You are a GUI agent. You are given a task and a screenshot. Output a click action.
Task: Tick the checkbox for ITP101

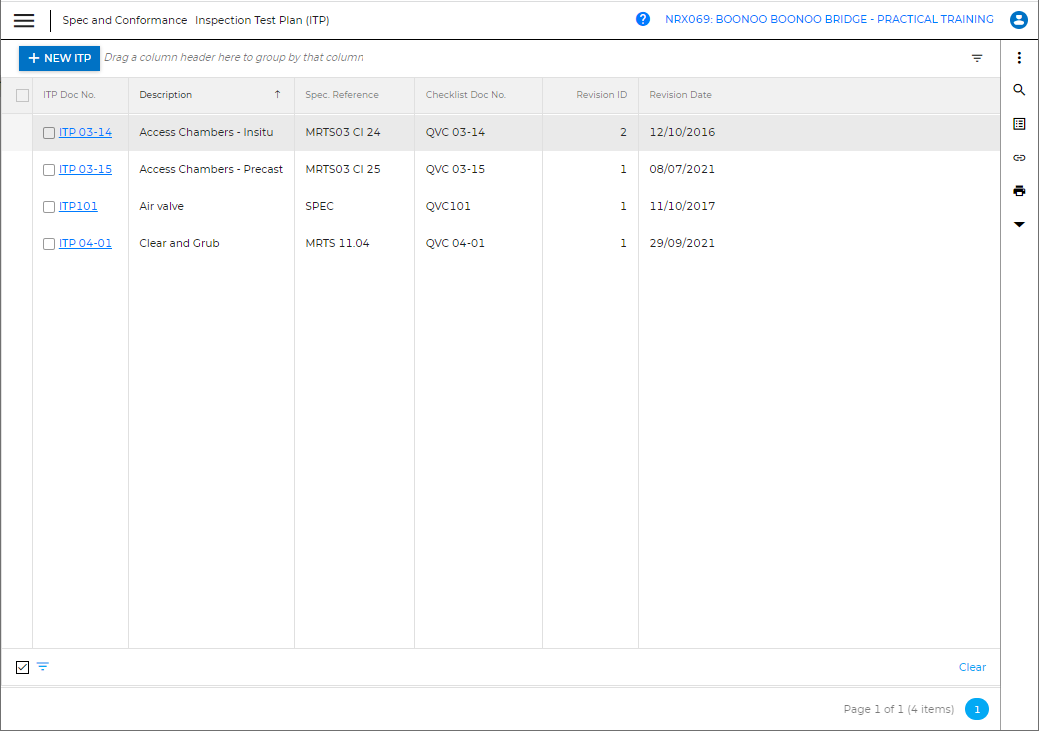tap(49, 207)
